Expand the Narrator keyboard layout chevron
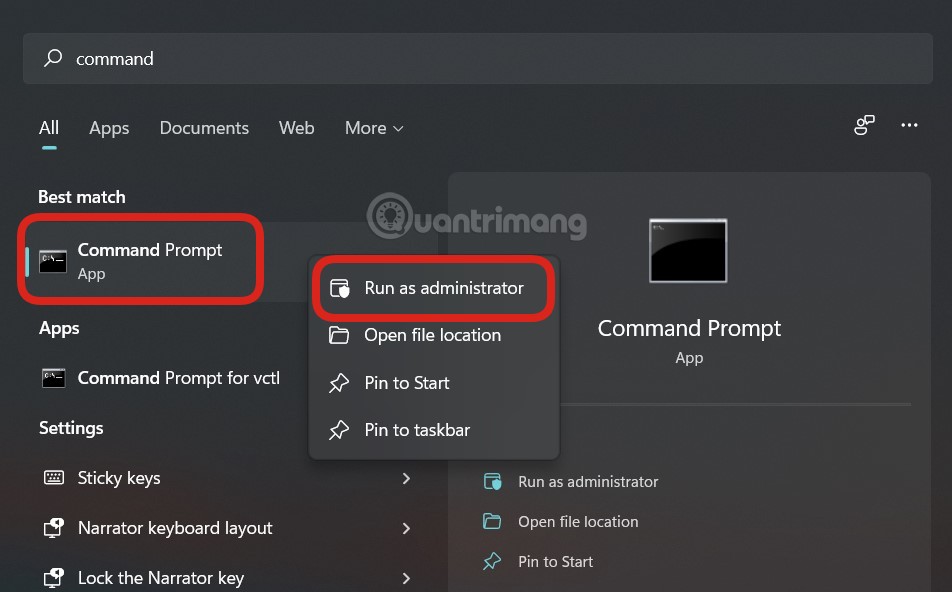 click(406, 528)
